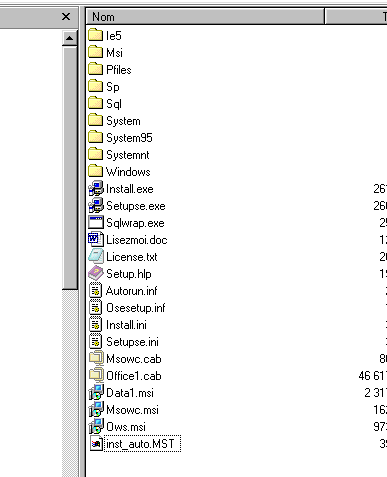Select the Autorun.inf settings file icon
This screenshot has height=477, width=387.
(x=96, y=291)
